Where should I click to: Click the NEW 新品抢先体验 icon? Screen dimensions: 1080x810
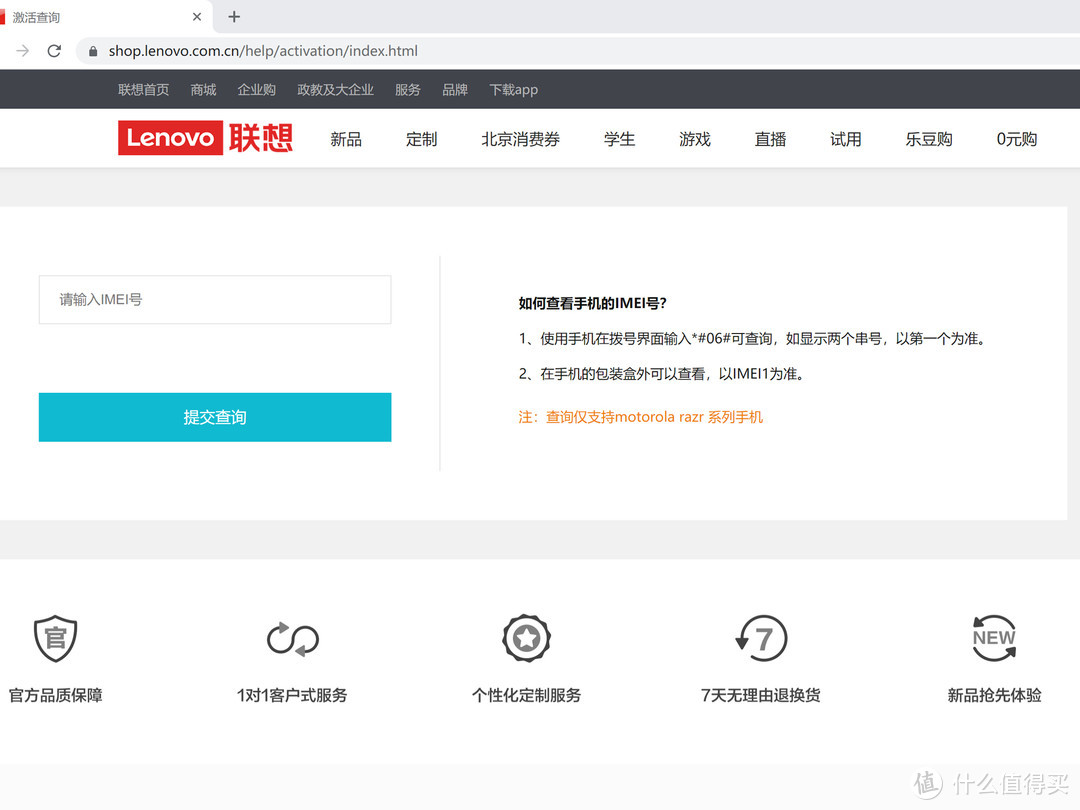tap(994, 638)
